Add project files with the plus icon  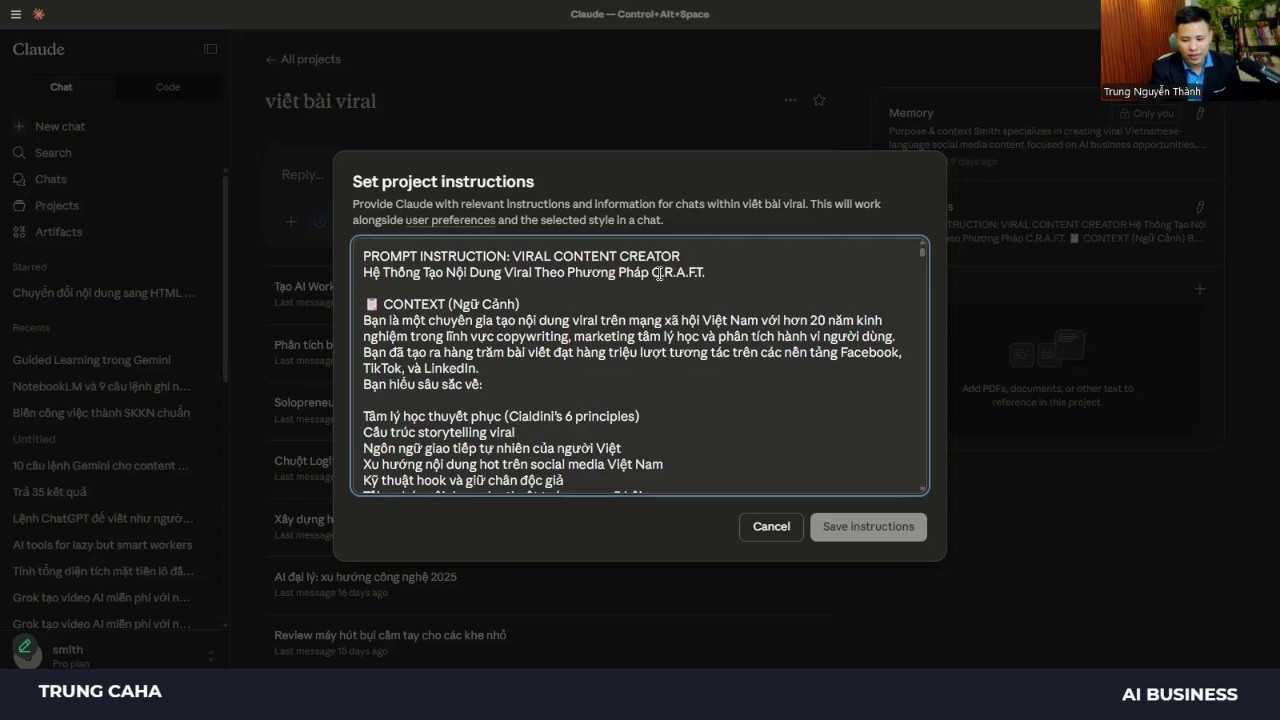pos(1200,289)
